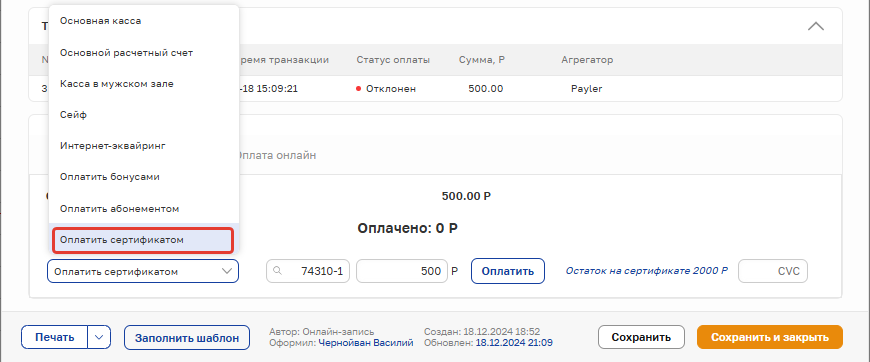Viewport: 870px width, 362px height.
Task: Click the Оплатить button
Action: (508, 272)
